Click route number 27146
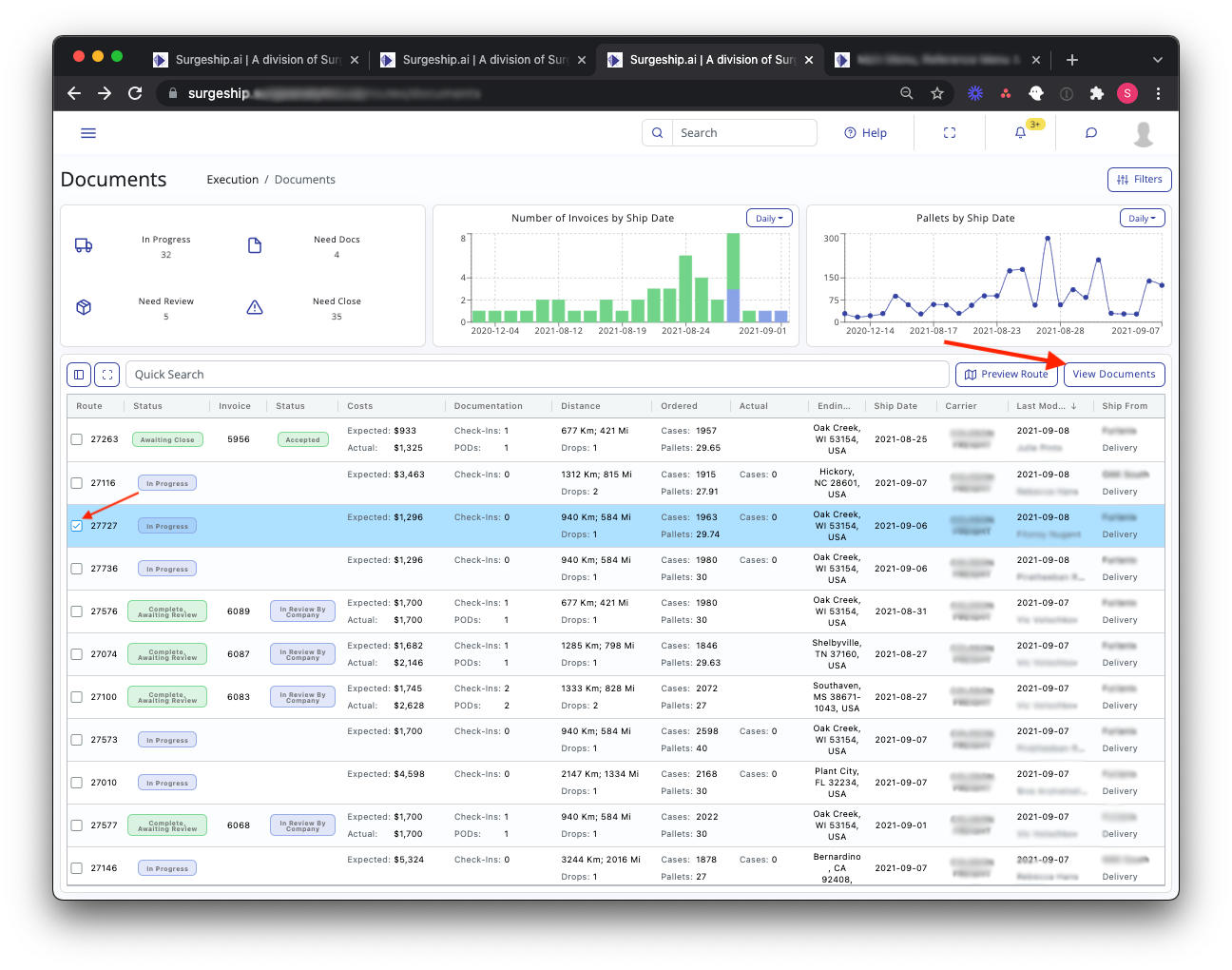Image resolution: width=1232 pixels, height=970 pixels. coord(104,868)
